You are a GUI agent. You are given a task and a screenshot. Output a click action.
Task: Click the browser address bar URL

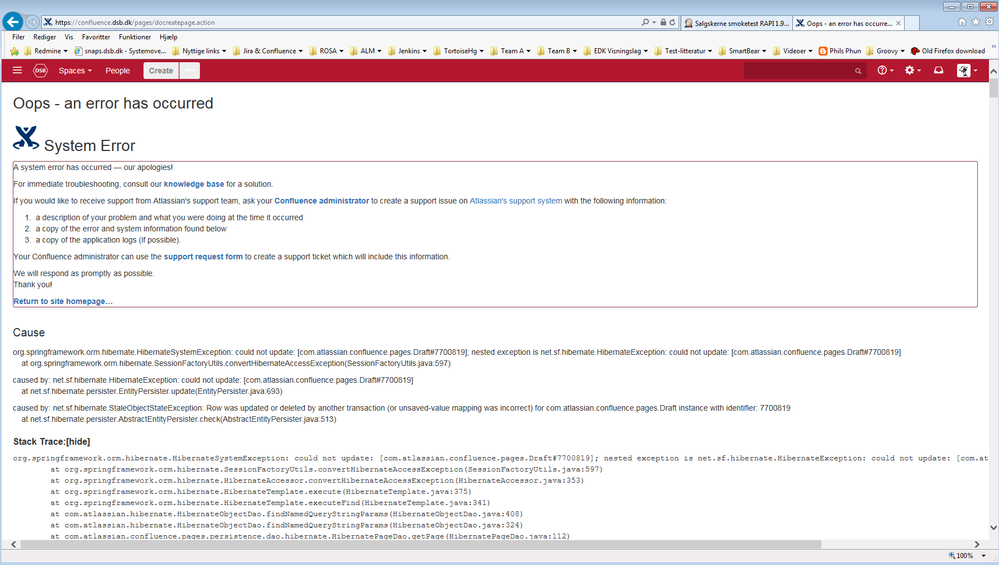tap(135, 22)
